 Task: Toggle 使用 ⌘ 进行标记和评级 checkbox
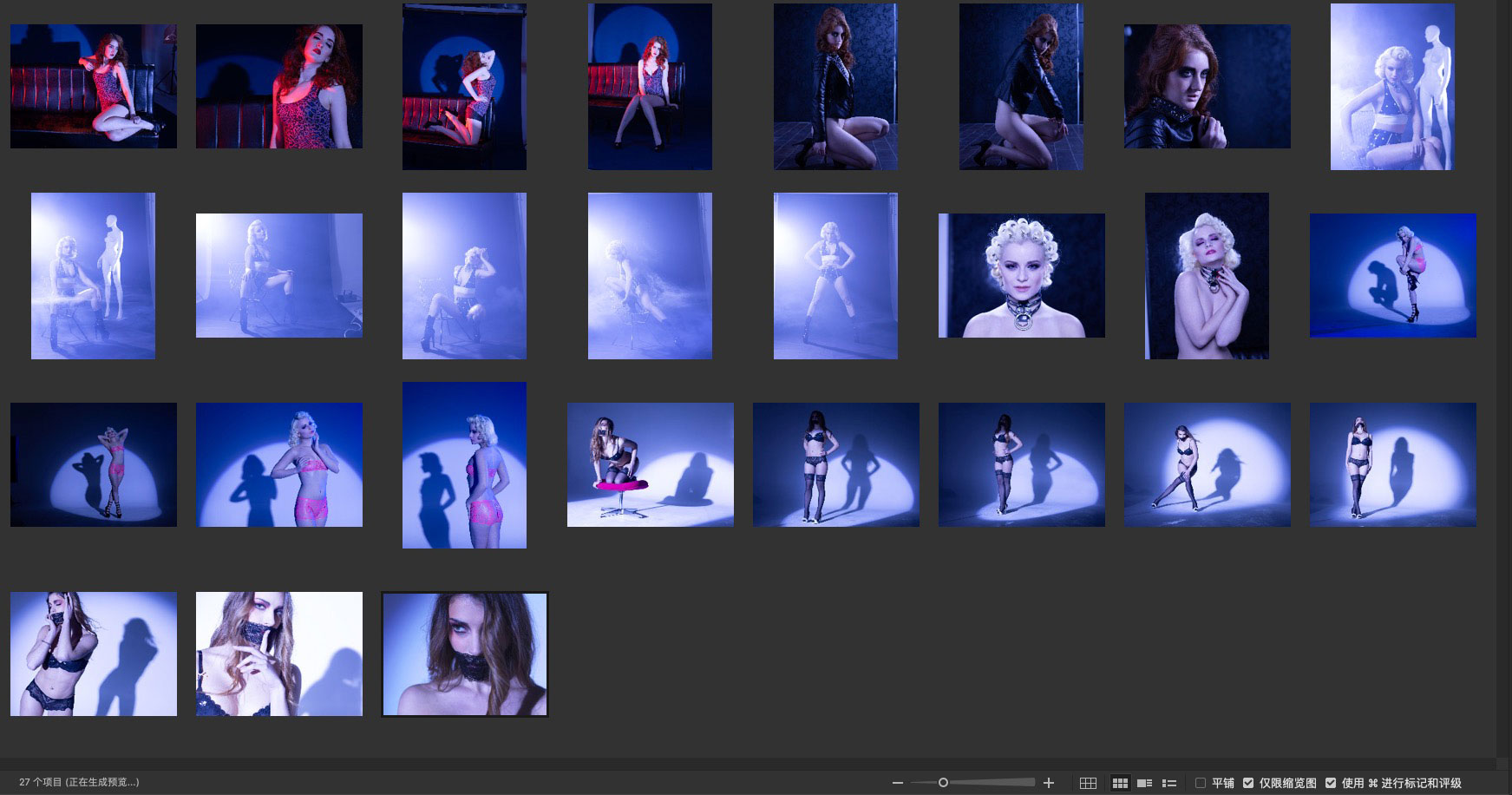pos(1331,783)
